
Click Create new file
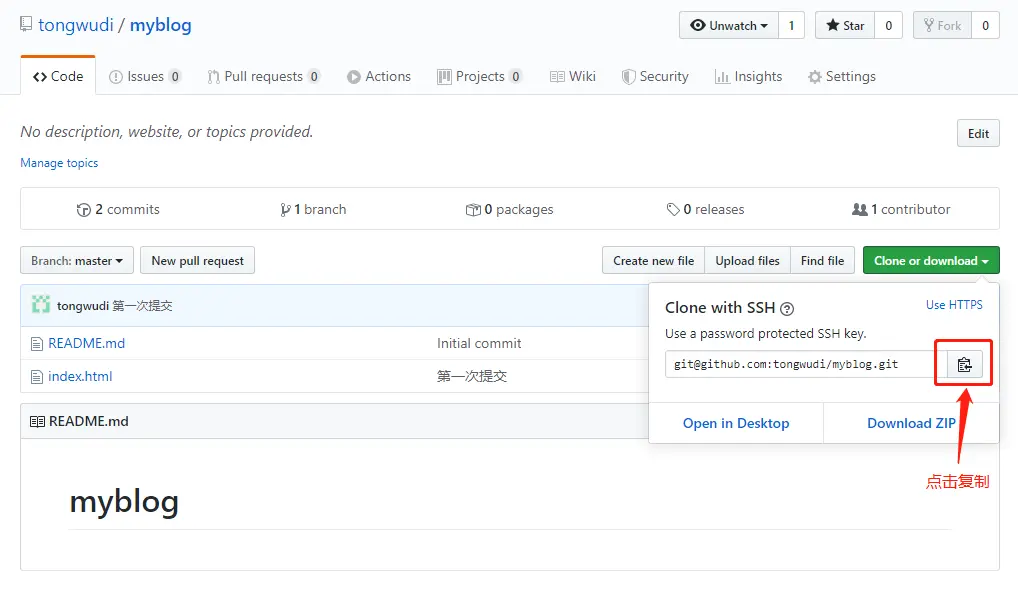pyautogui.click(x=653, y=260)
